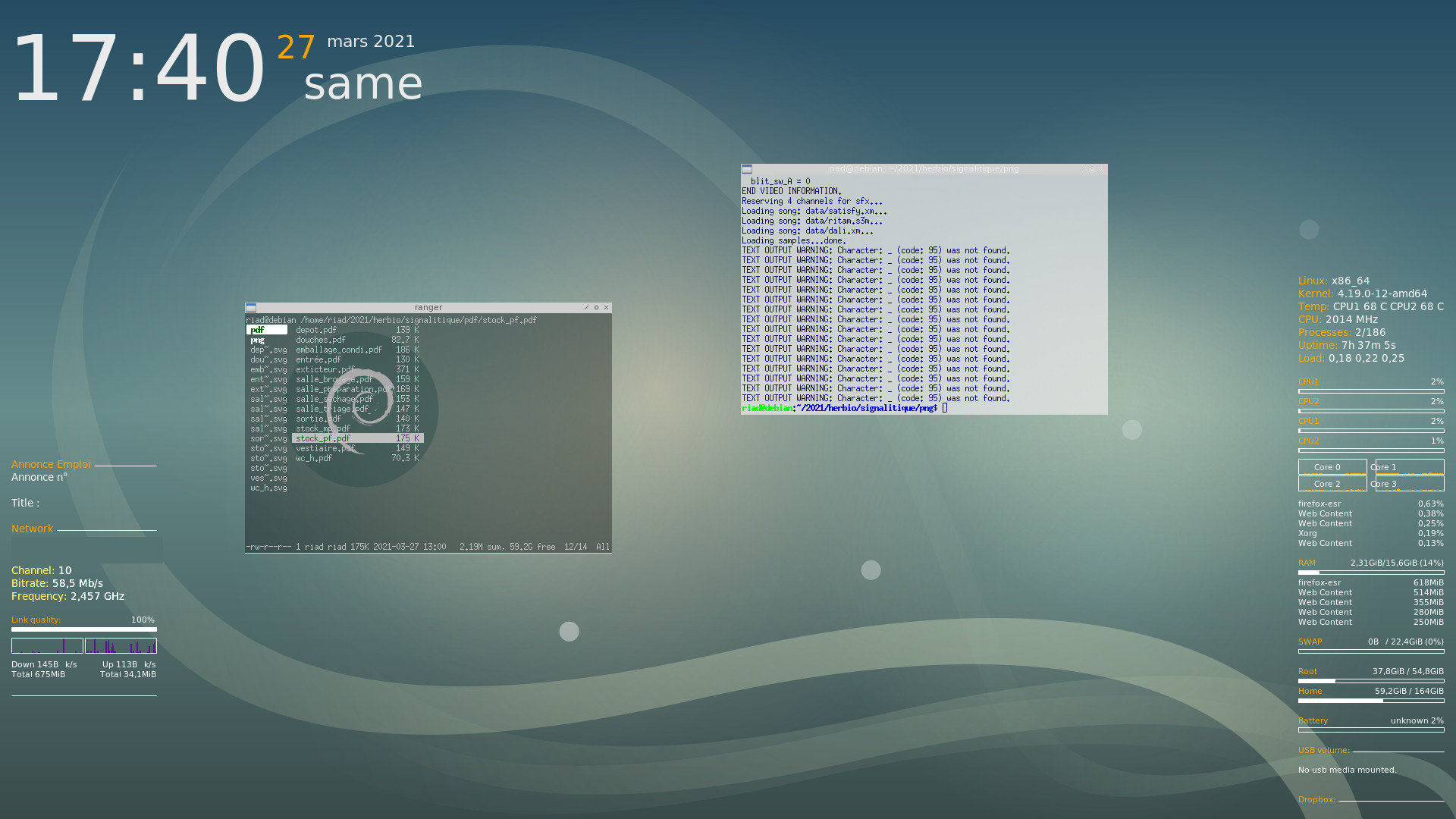Select ves~.svg in ranger left column
The height and width of the screenshot is (819, 1456).
tap(268, 478)
